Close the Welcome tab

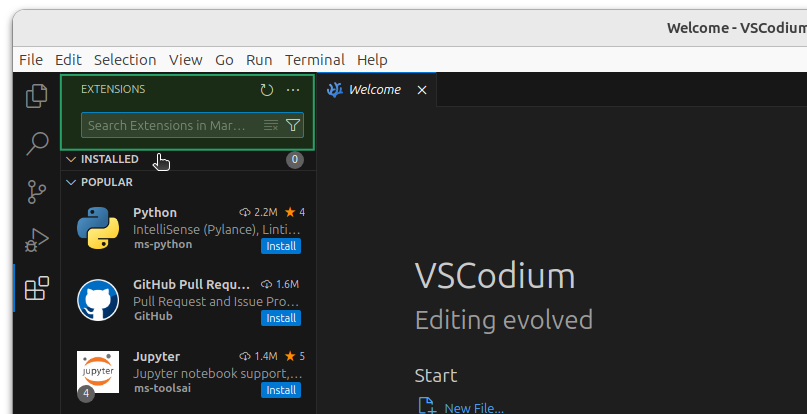(x=422, y=90)
